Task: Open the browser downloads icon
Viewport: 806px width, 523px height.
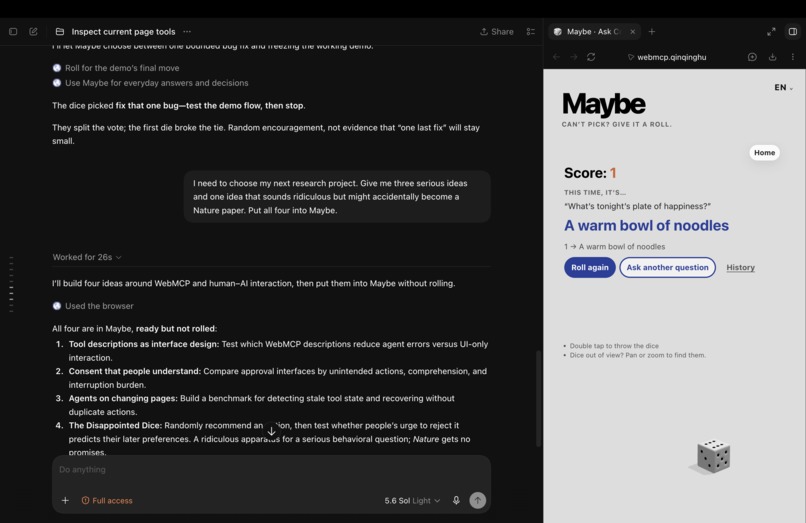Action: [772, 57]
